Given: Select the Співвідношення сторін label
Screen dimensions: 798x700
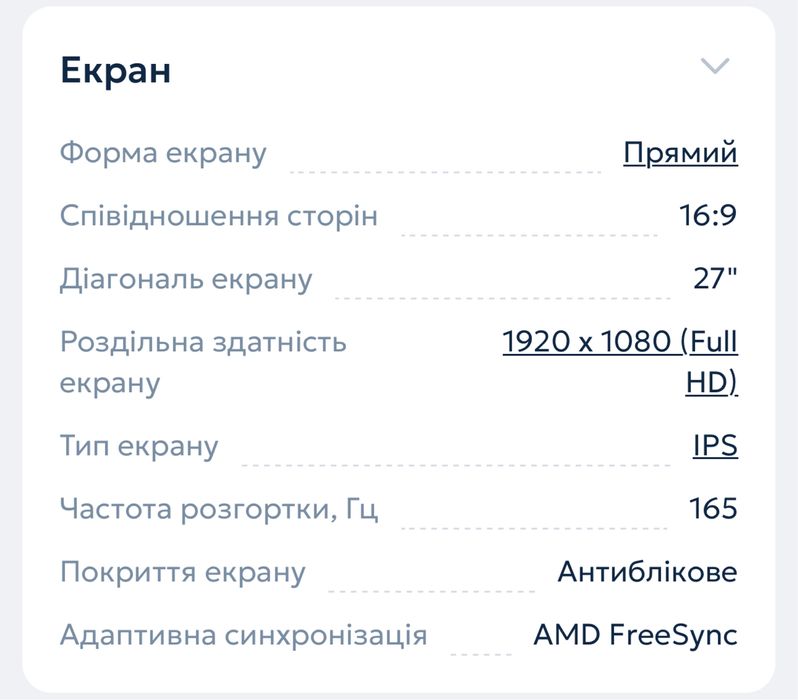Looking at the screenshot, I should tap(219, 215).
